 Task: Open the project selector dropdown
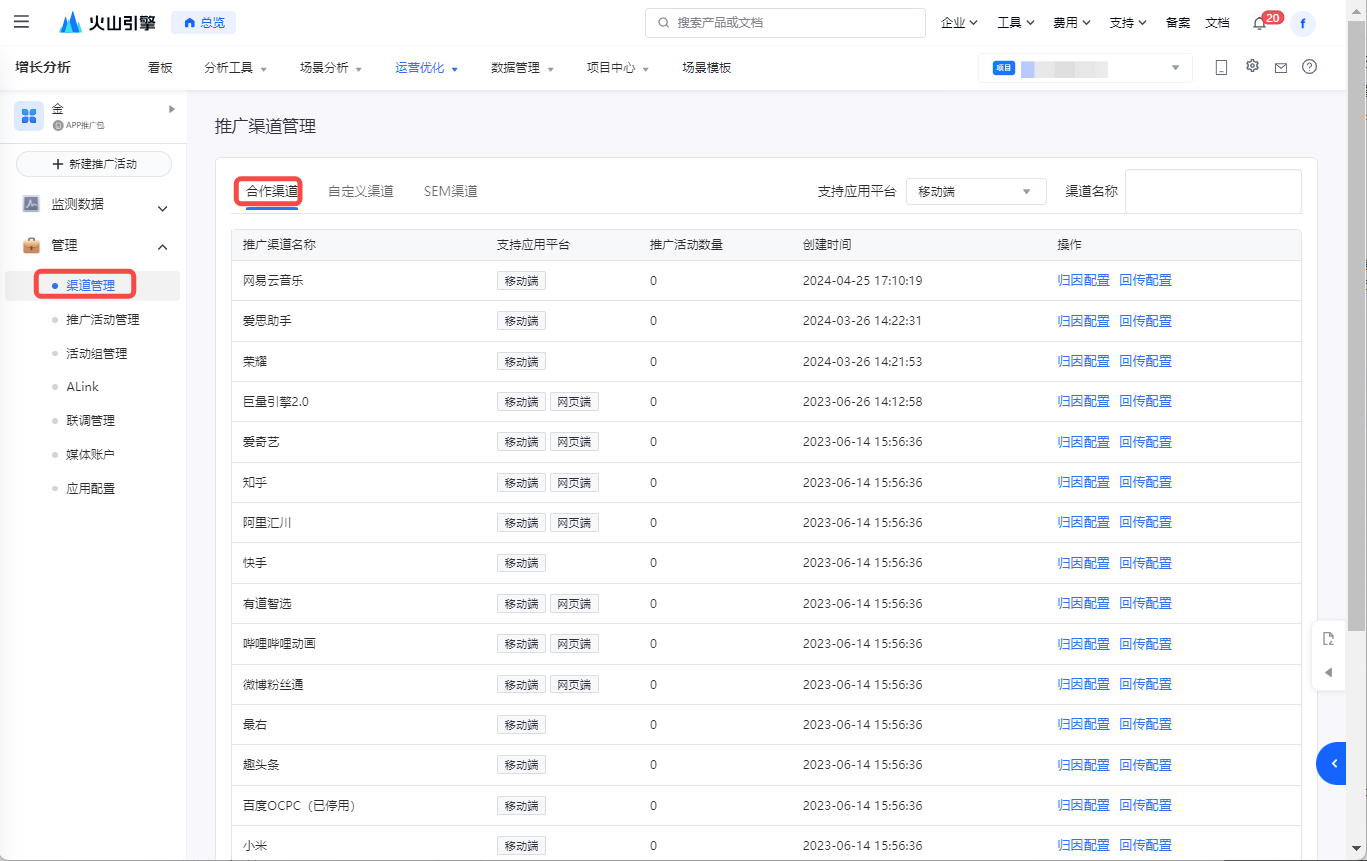[x=1085, y=68]
